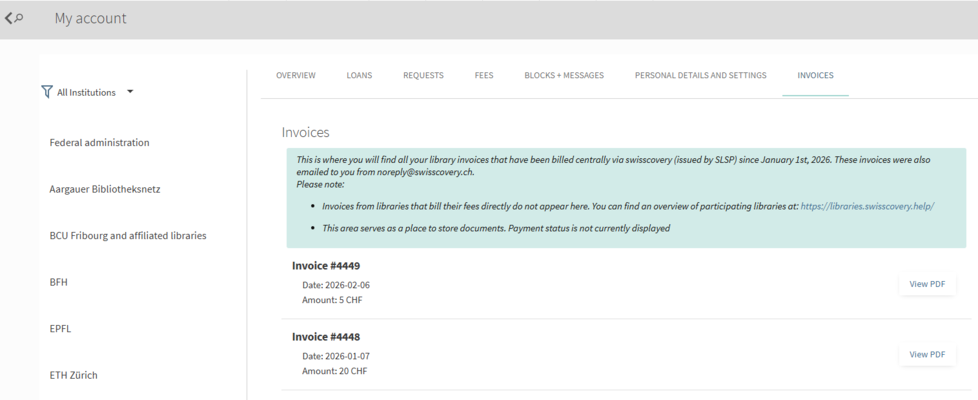
Task: Switch to the Loans tab
Action: pos(359,75)
